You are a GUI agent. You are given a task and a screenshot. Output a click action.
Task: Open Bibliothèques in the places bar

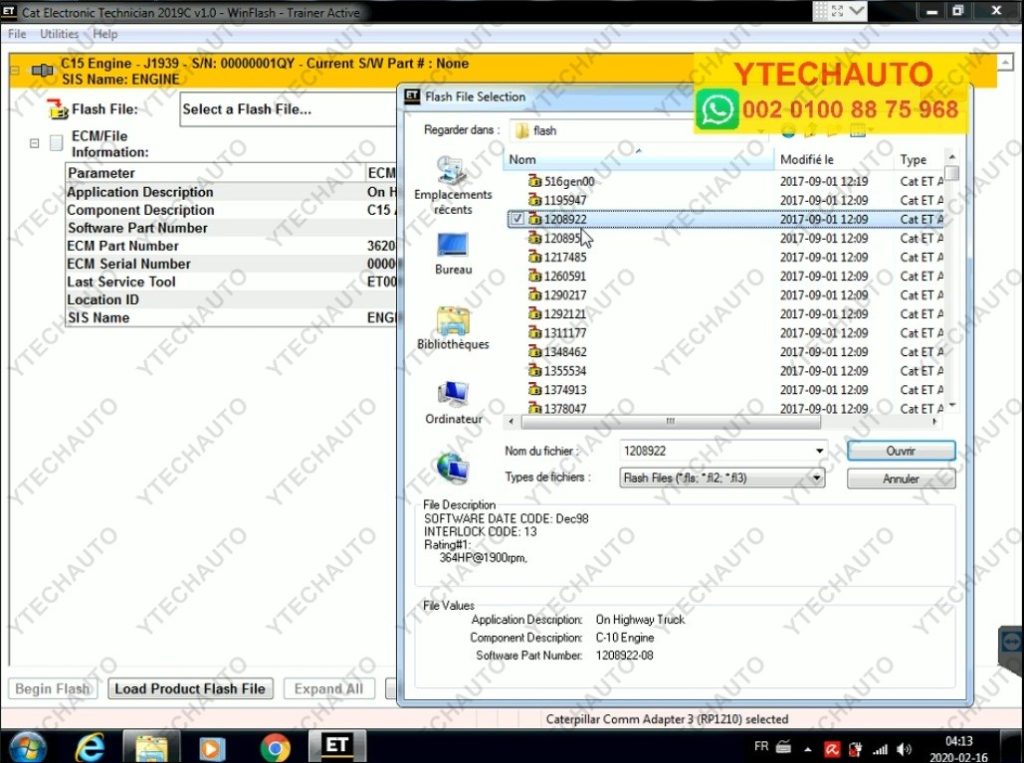click(x=453, y=329)
